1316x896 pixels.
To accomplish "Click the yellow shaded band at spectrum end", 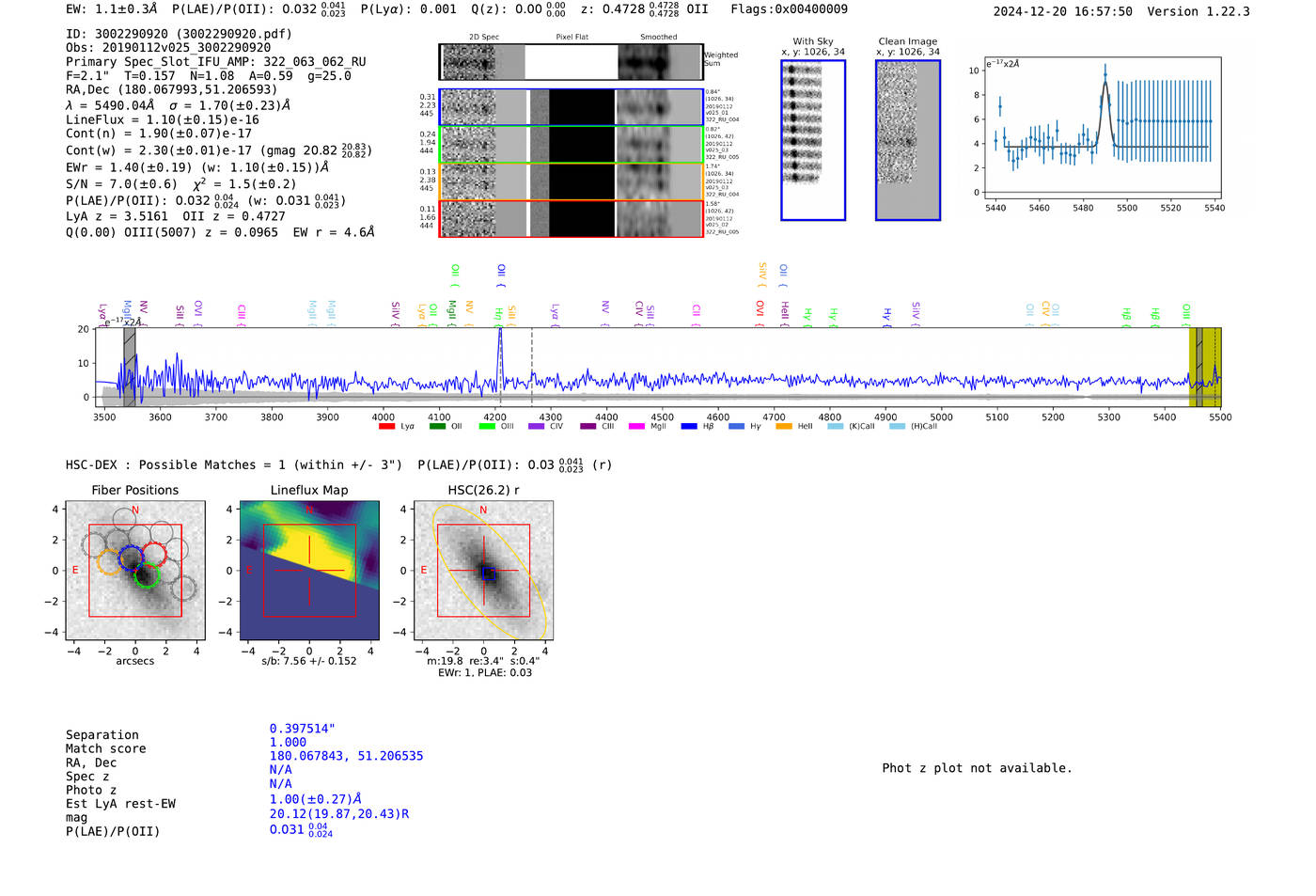I will pos(1205,367).
